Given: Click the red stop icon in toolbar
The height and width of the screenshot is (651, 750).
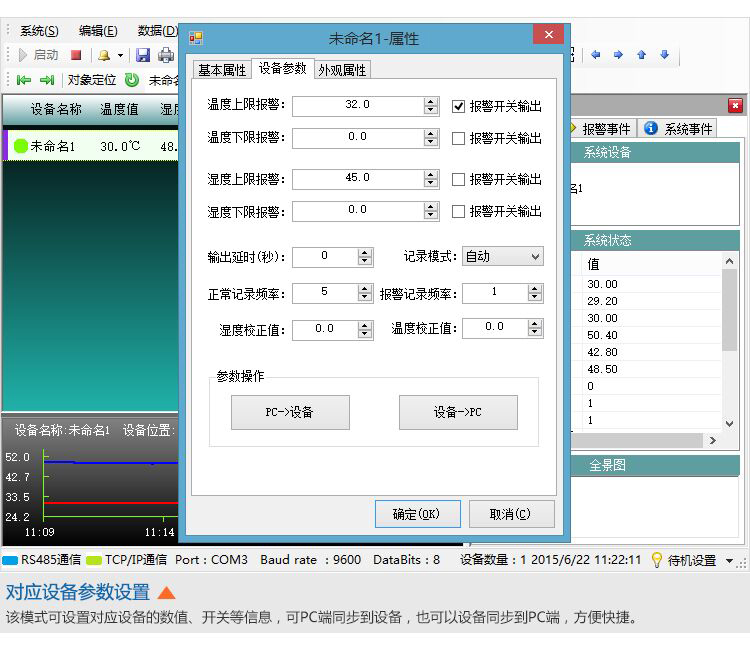Looking at the screenshot, I should click(76, 55).
